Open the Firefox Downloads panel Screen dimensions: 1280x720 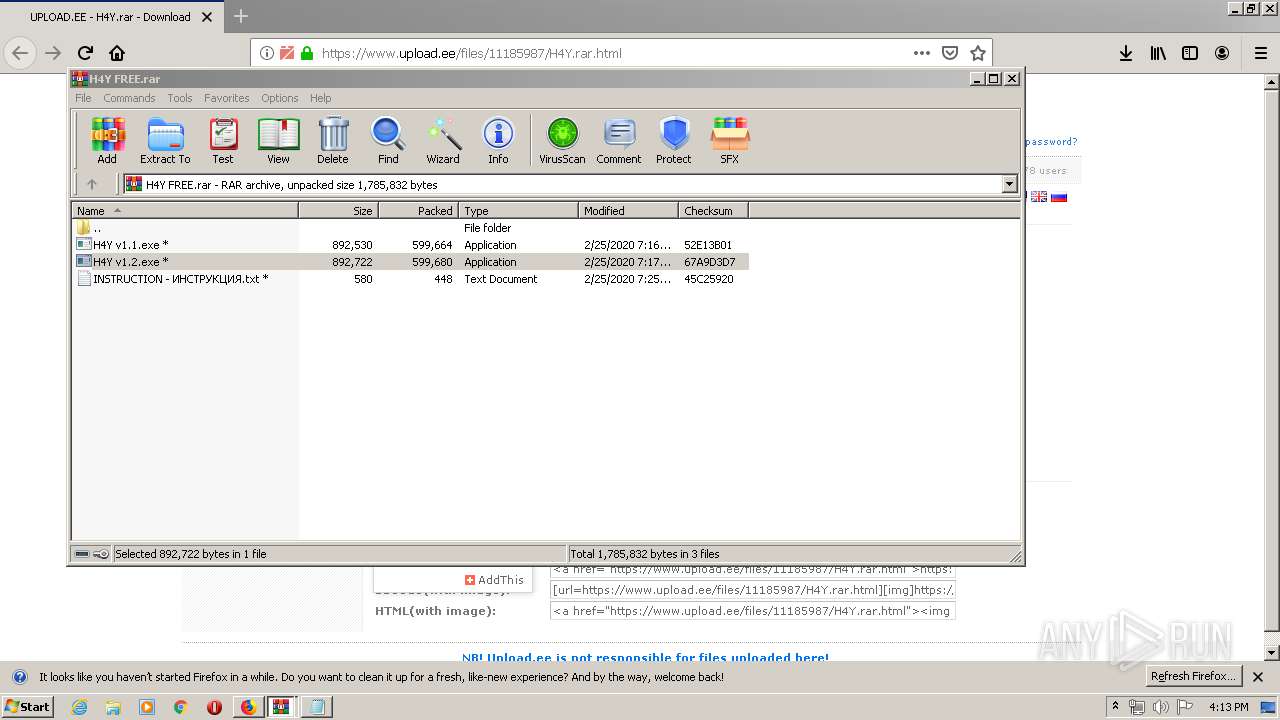pyautogui.click(x=1126, y=53)
